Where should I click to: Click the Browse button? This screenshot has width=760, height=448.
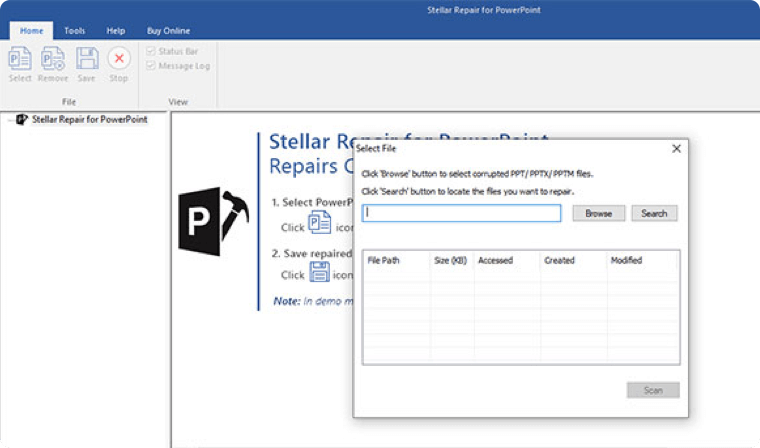coord(599,213)
